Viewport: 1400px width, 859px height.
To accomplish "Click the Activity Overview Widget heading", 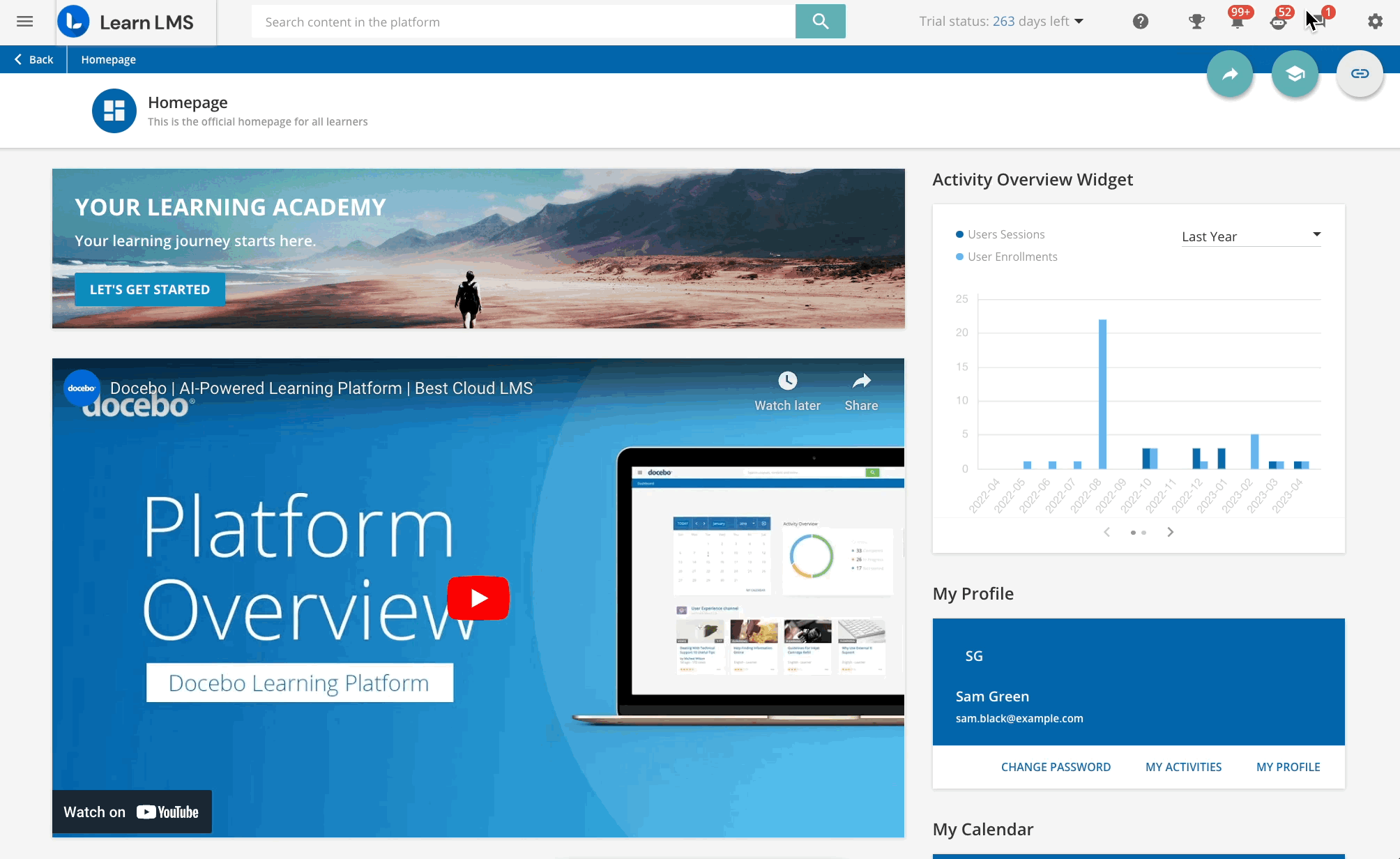I will click(x=1033, y=180).
